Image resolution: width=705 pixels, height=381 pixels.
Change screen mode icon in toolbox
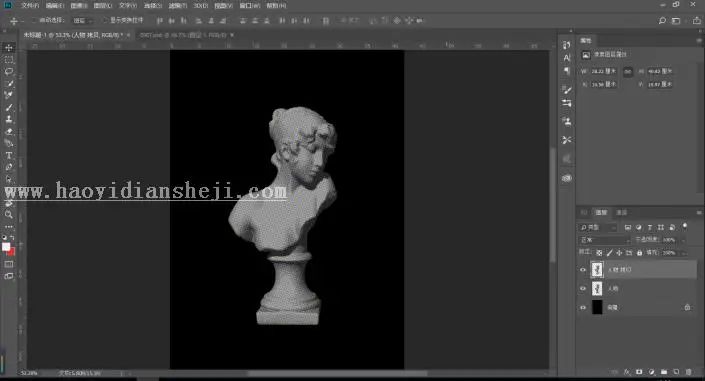[x=9, y=276]
